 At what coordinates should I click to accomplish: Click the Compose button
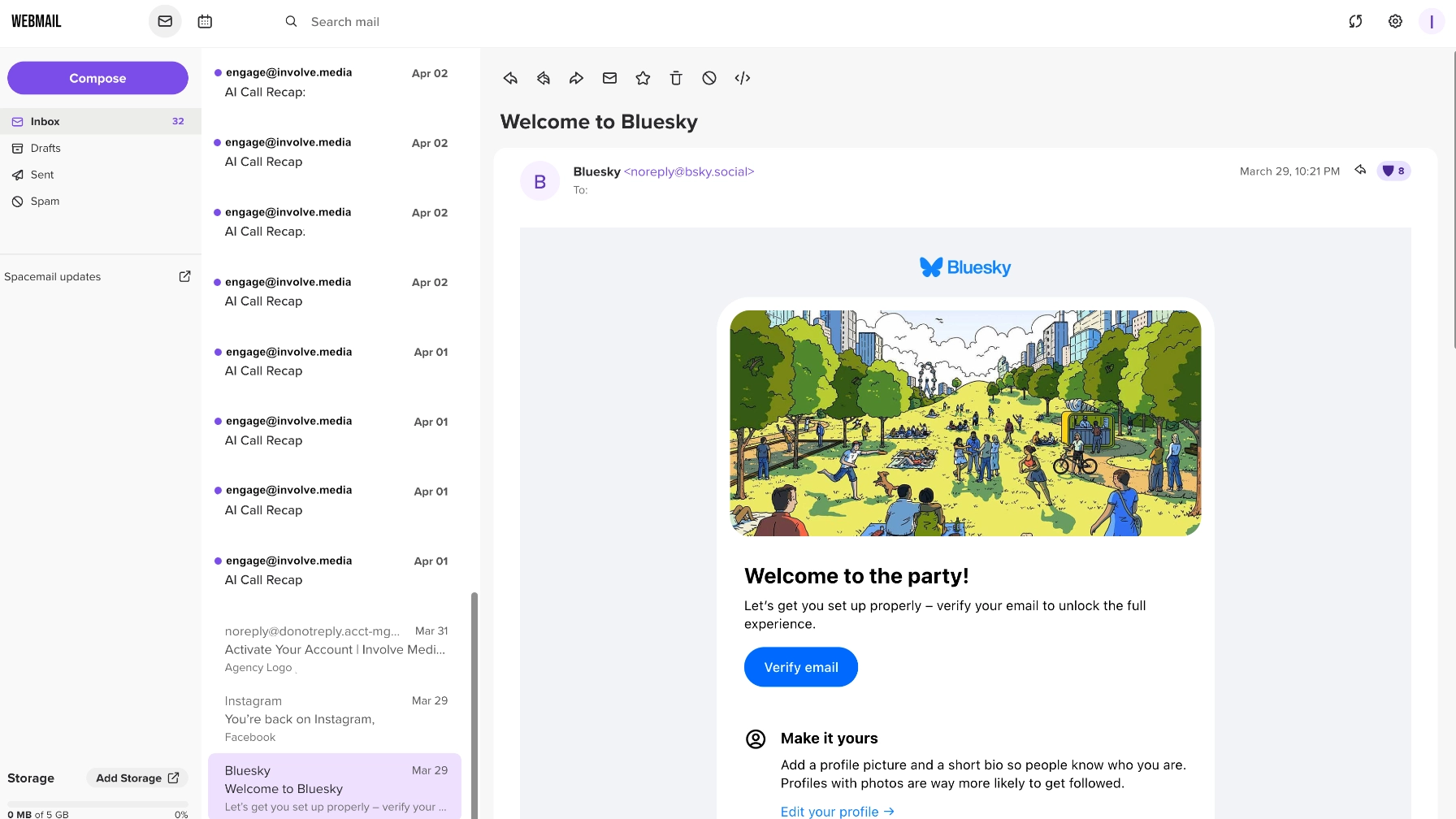pos(97,78)
